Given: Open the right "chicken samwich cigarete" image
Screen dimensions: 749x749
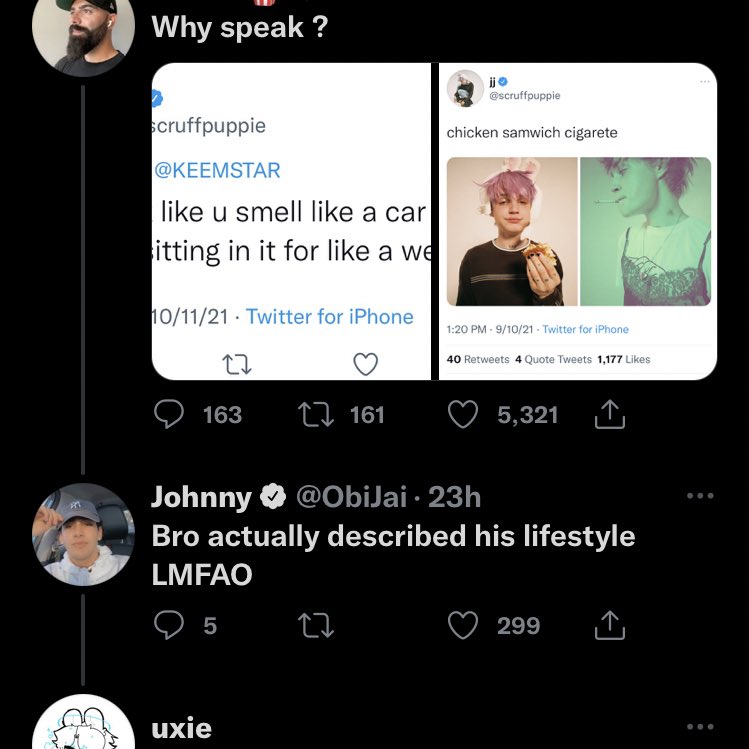Looking at the screenshot, I should [x=578, y=221].
